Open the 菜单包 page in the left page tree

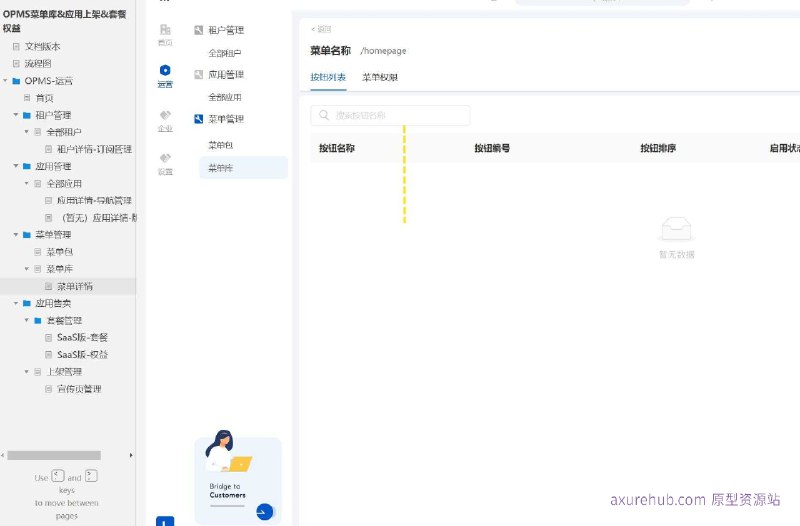60,252
